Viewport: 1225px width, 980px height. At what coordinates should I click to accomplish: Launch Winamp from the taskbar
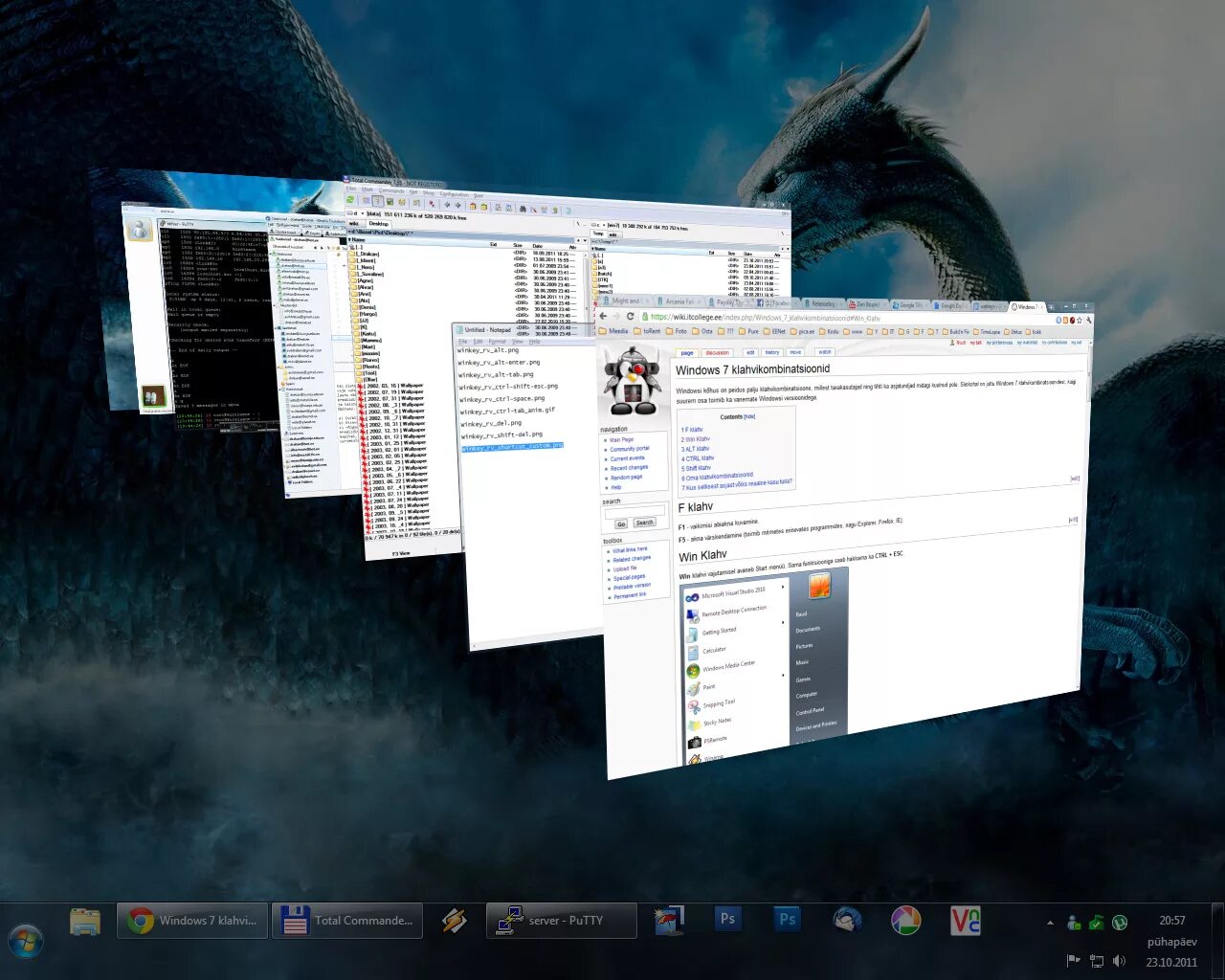pos(454,921)
